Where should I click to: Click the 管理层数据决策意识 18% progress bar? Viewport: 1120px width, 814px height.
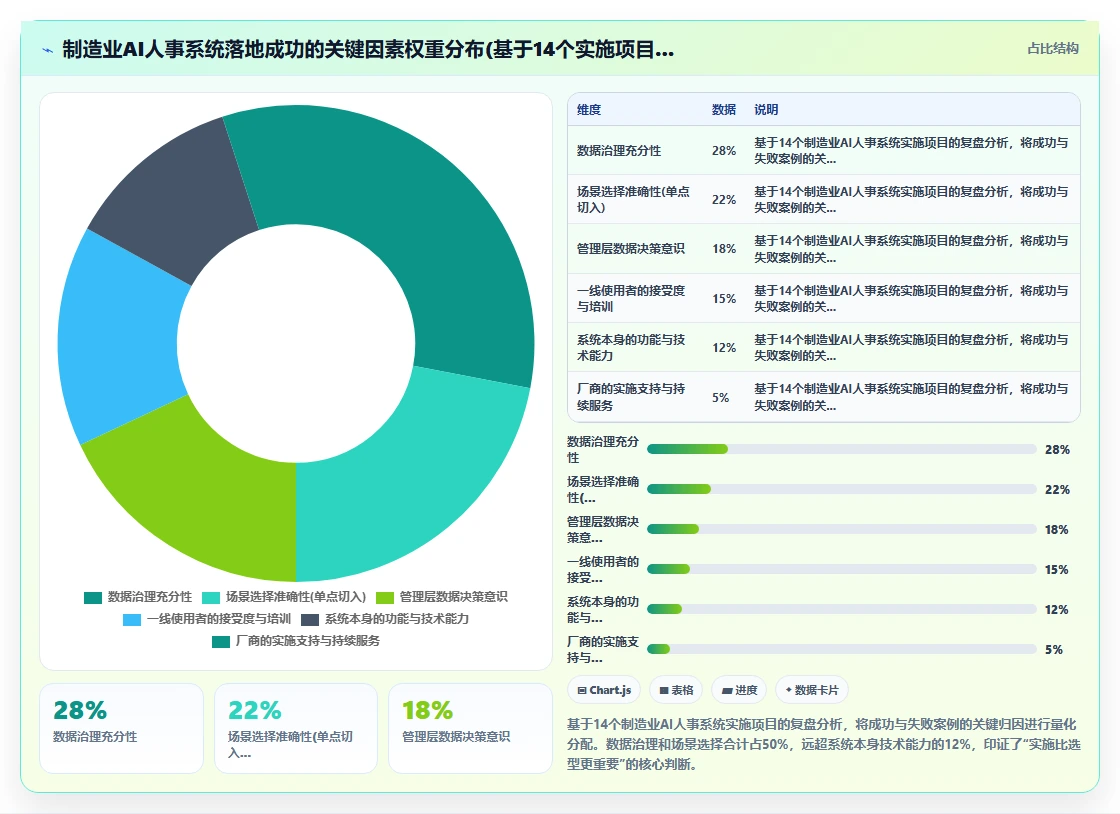[841, 529]
